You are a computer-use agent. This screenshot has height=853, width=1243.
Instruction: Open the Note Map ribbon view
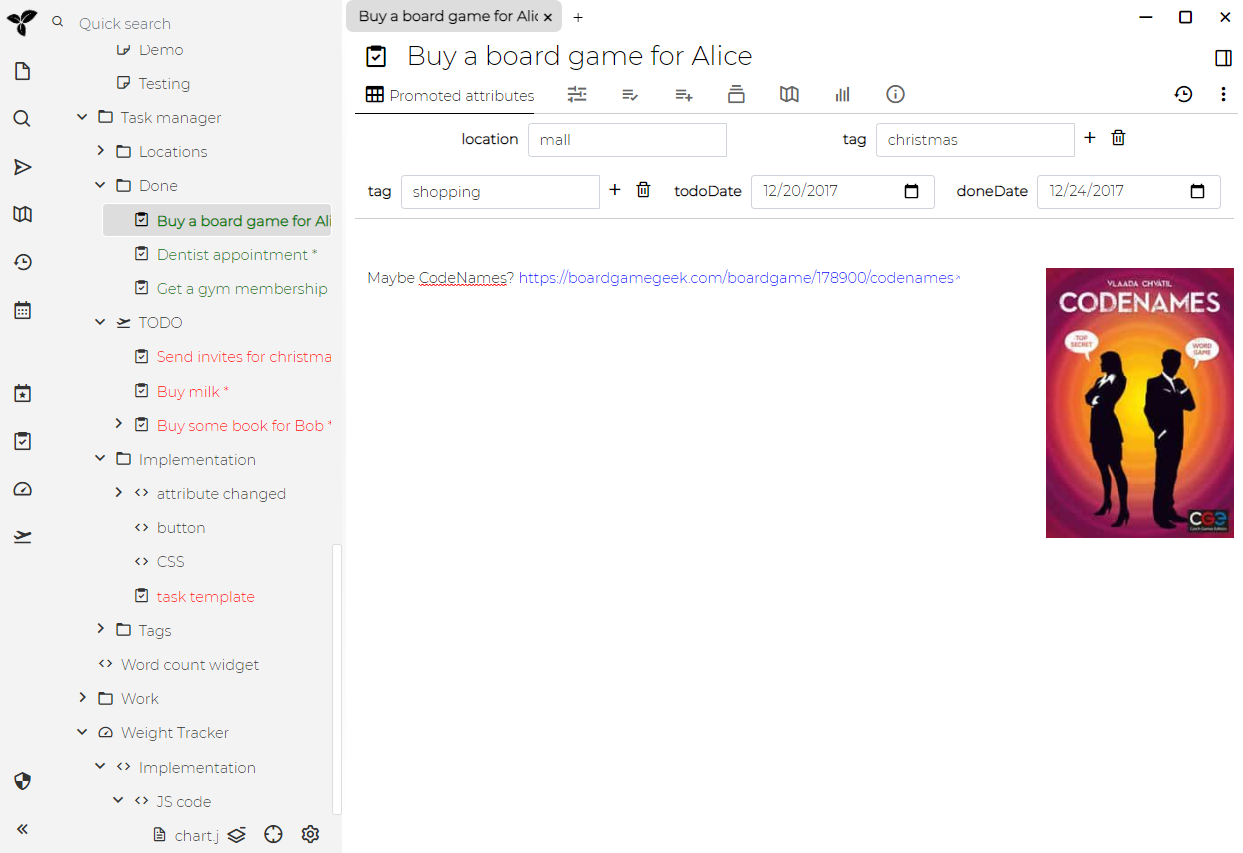(789, 94)
